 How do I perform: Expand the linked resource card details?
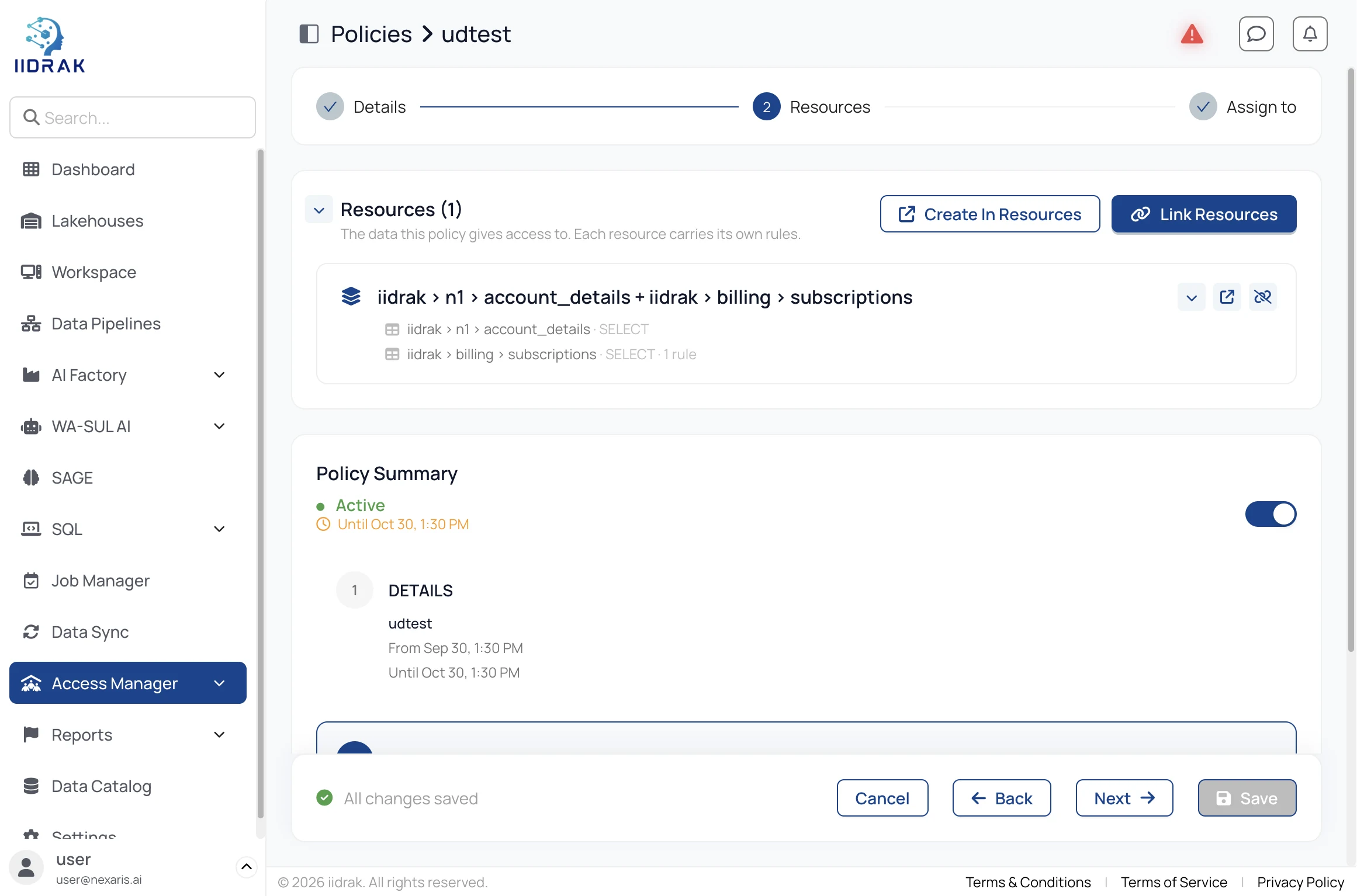[1191, 297]
